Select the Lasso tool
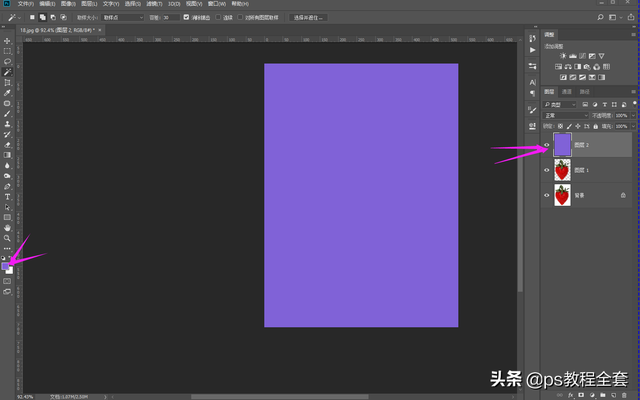 7,62
